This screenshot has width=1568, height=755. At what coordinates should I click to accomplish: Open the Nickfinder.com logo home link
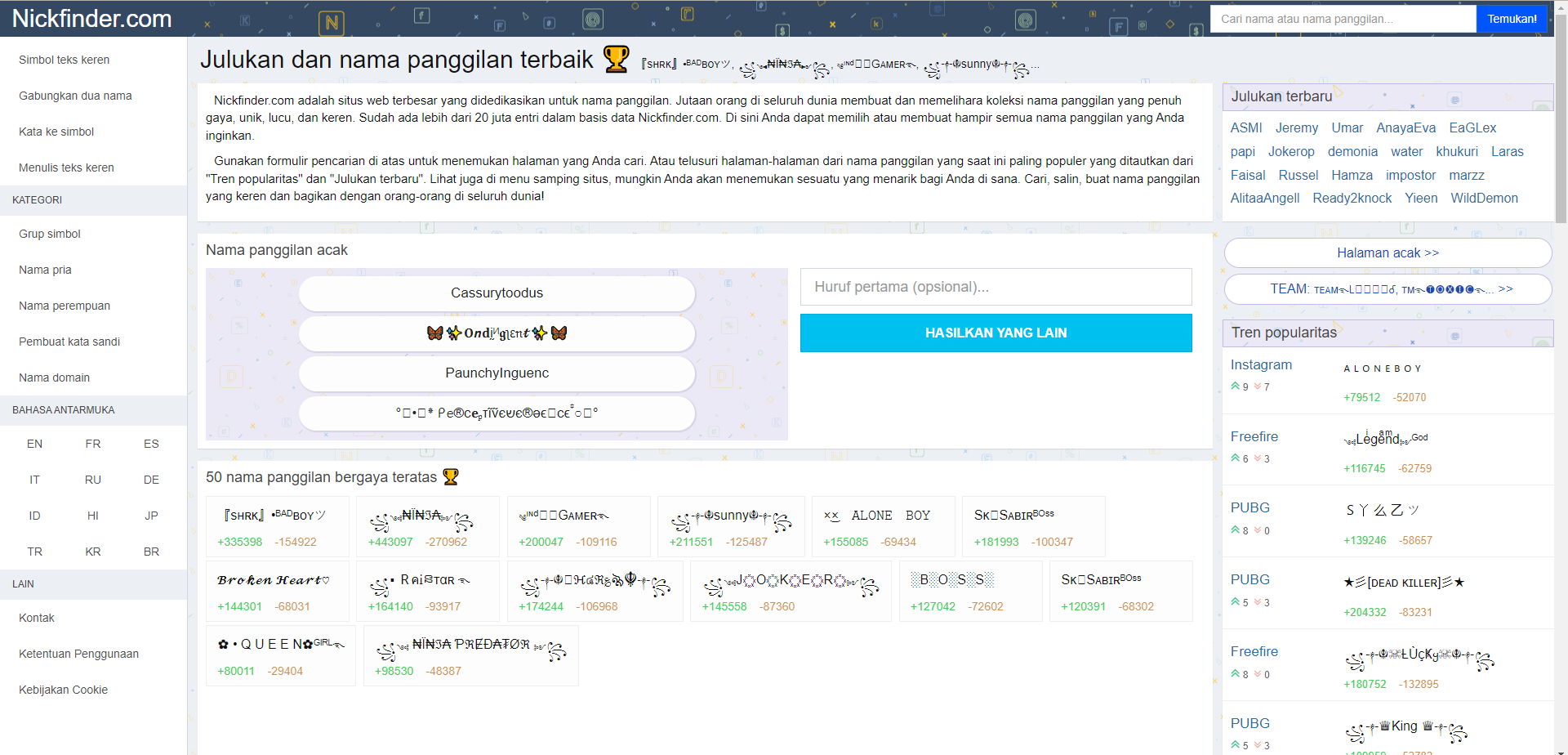(91, 19)
